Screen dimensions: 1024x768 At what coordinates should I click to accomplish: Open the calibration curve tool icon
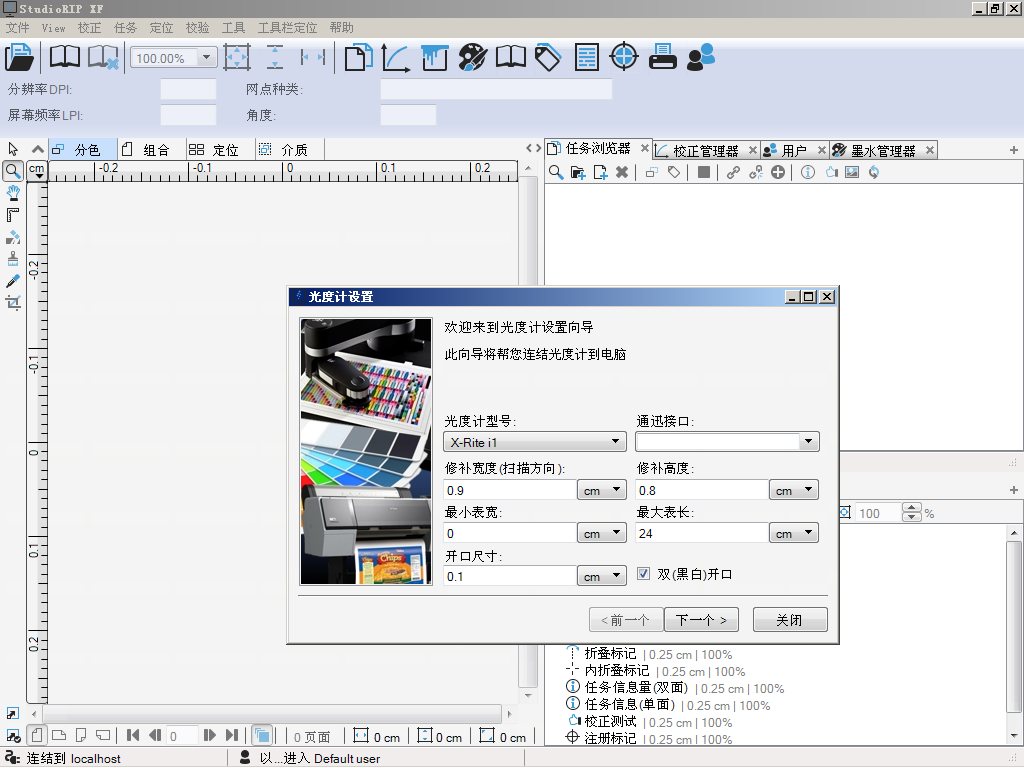point(396,57)
